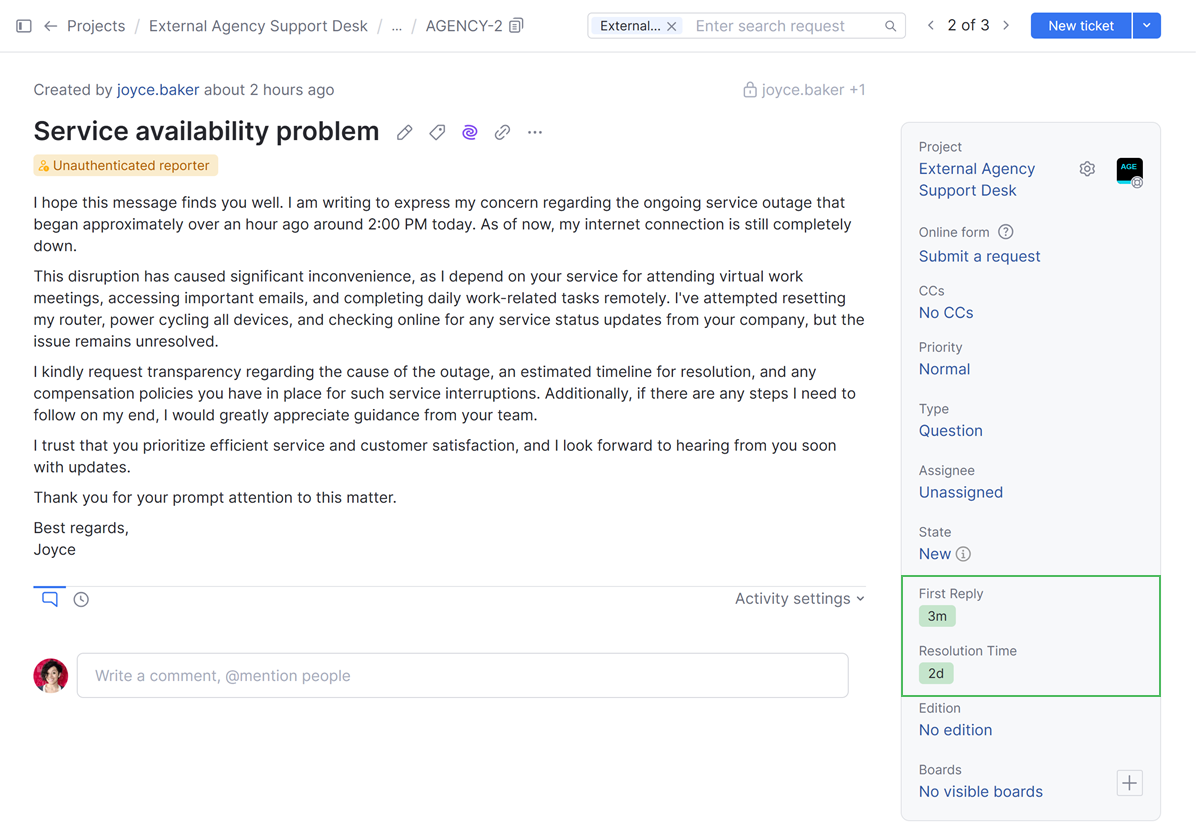Open the New ticket dropdown arrow
The width and height of the screenshot is (1201, 835).
1147,26
